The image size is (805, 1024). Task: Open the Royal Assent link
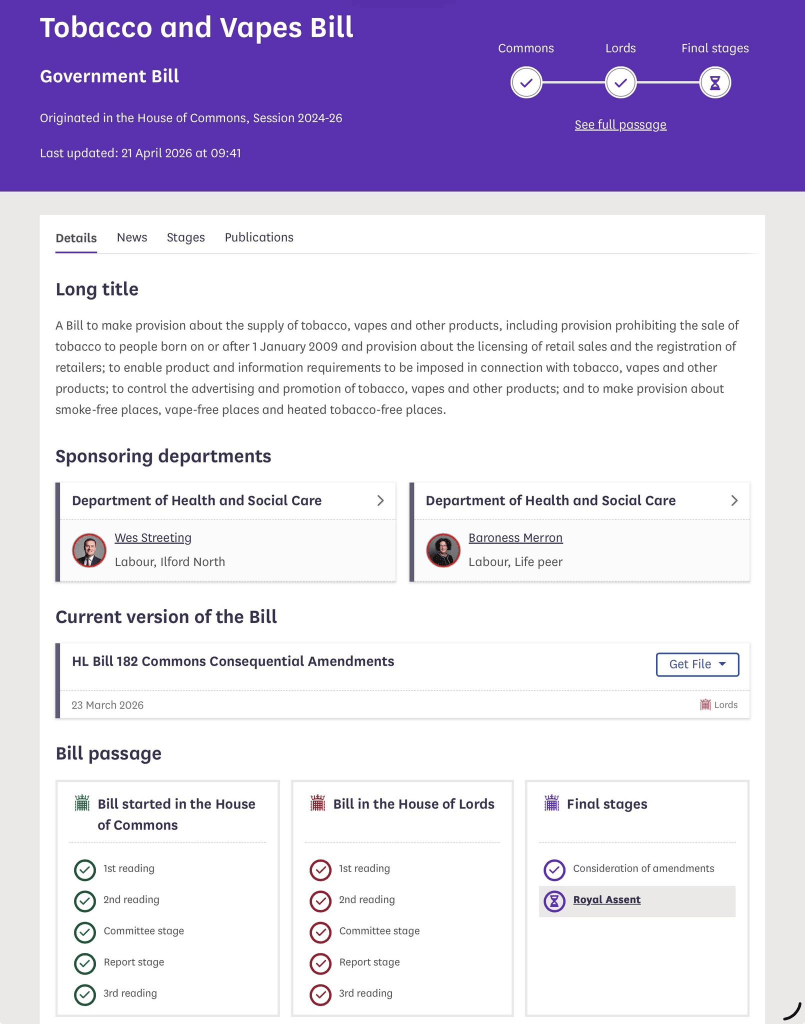pyautogui.click(x=607, y=900)
